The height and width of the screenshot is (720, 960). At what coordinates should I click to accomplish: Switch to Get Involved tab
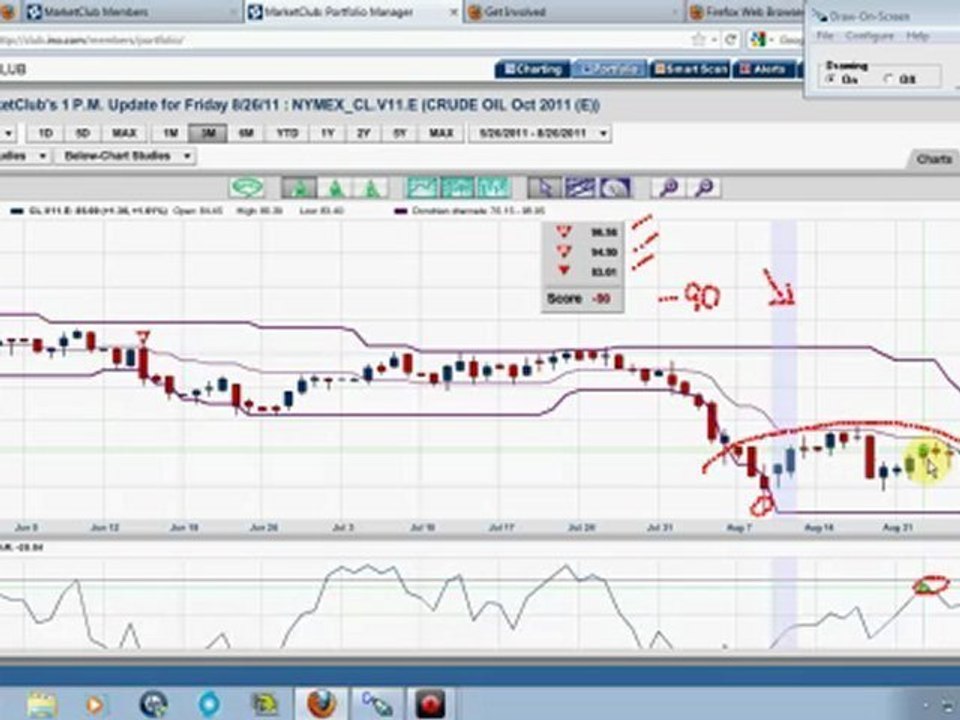point(574,12)
